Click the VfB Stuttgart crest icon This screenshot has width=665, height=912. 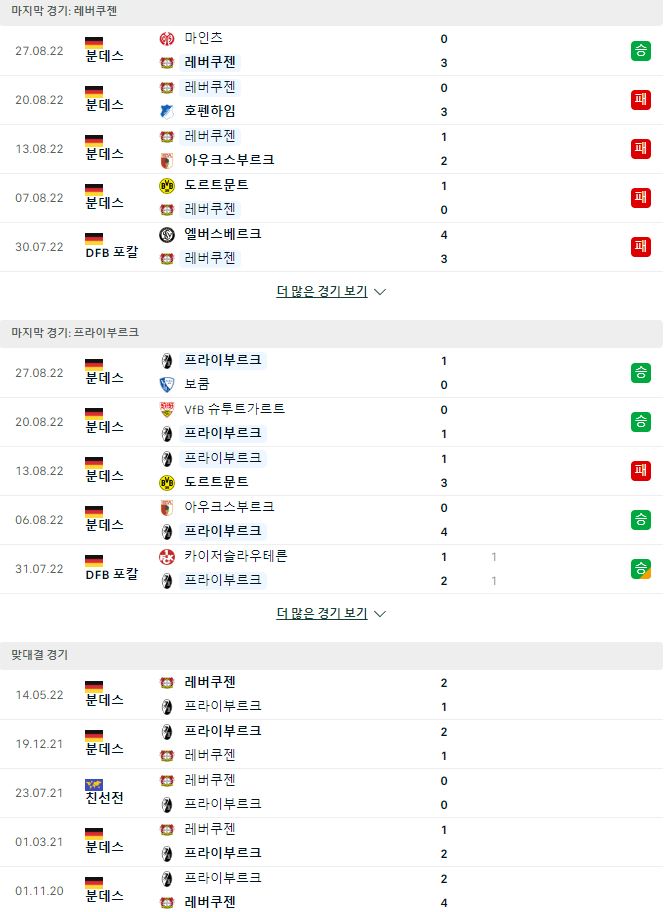166,409
